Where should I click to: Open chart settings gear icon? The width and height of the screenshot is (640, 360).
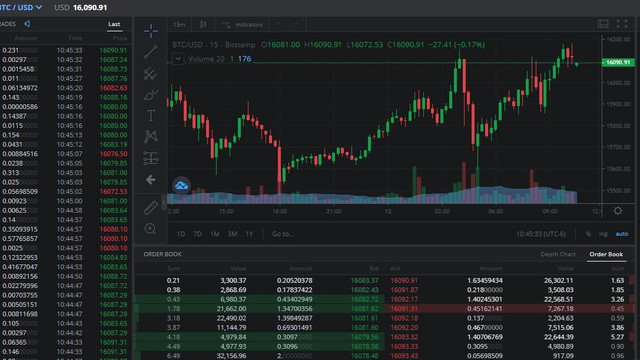pos(618,211)
